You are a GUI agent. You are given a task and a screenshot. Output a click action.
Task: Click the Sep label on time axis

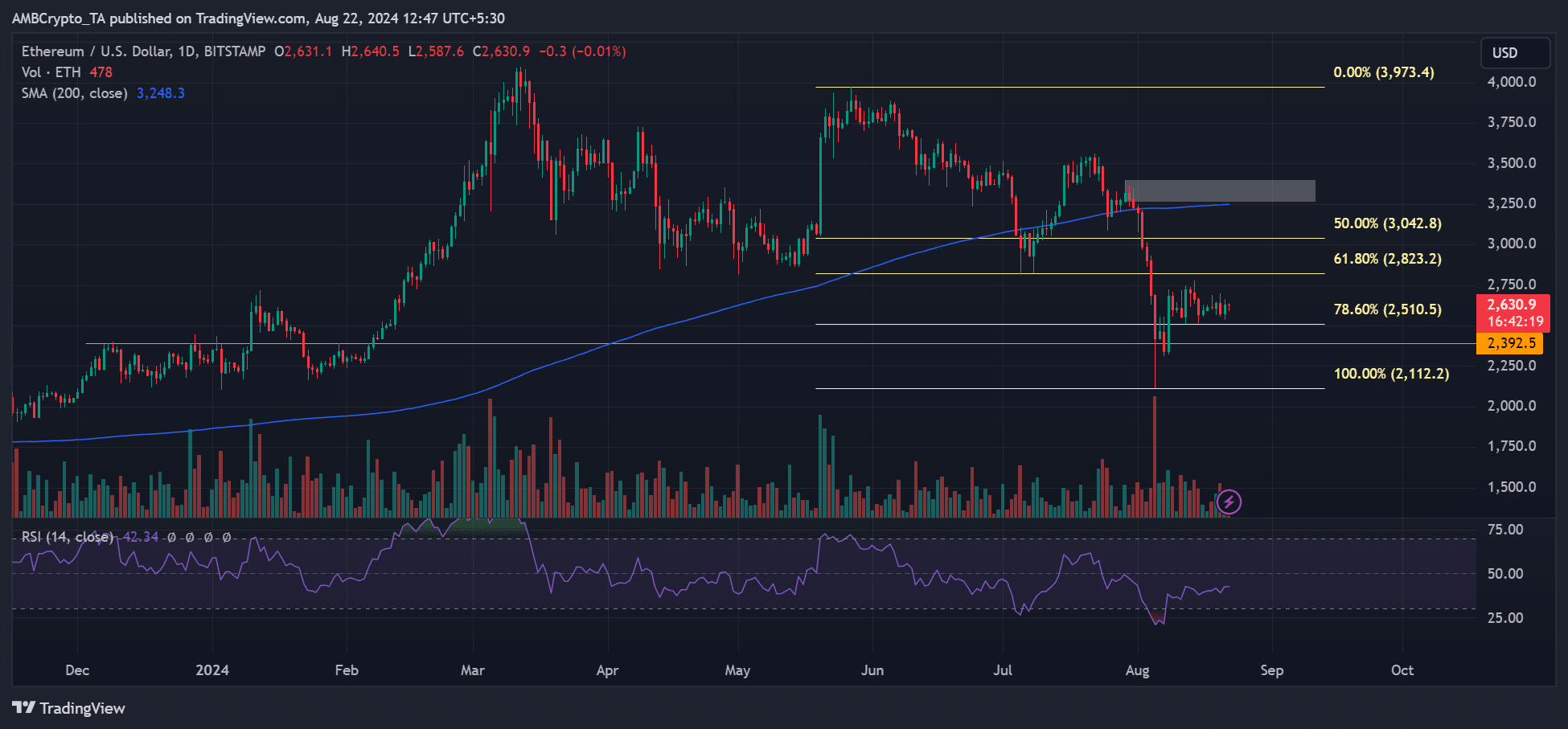tap(1272, 670)
